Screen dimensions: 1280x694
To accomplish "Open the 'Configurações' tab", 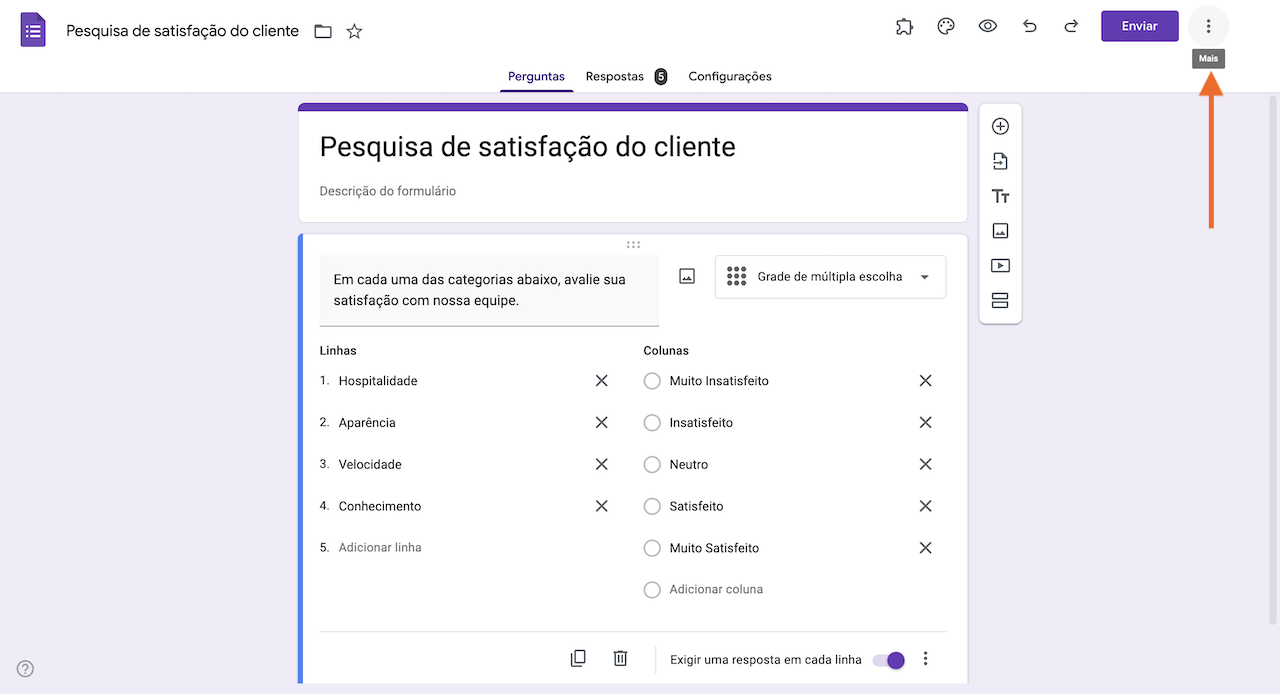I will pos(730,76).
